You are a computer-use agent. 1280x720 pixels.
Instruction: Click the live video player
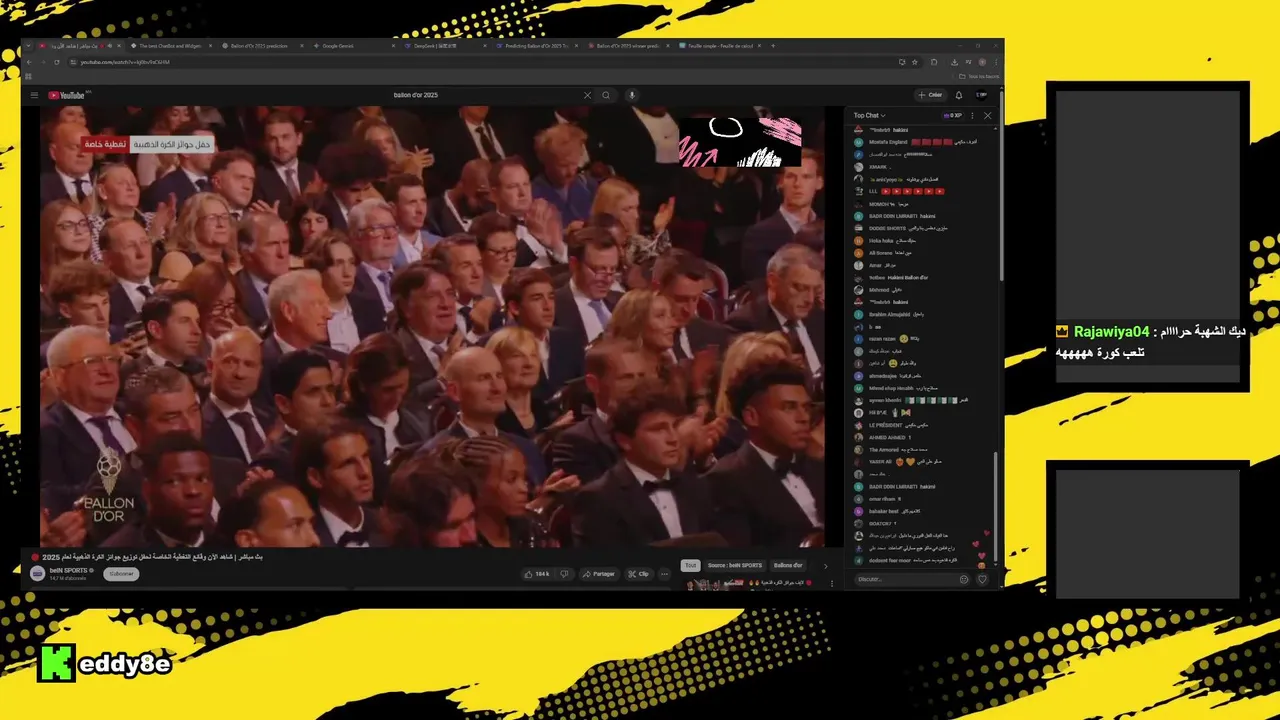pos(432,326)
